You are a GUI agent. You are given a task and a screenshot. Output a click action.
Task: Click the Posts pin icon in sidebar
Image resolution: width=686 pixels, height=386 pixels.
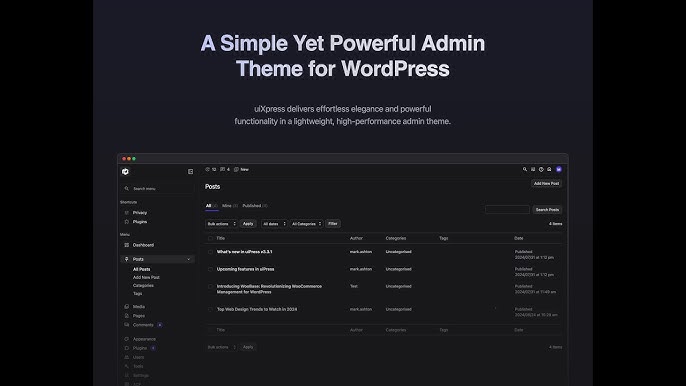(126, 259)
